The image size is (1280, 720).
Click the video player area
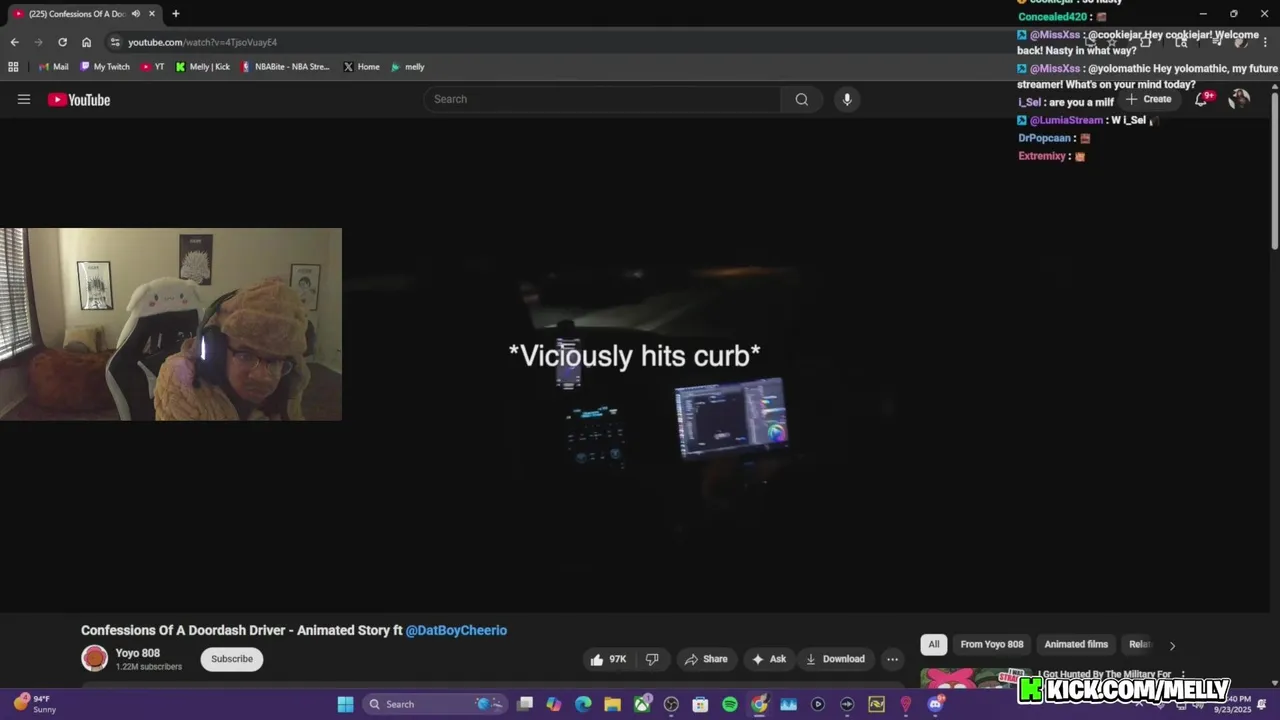634,365
